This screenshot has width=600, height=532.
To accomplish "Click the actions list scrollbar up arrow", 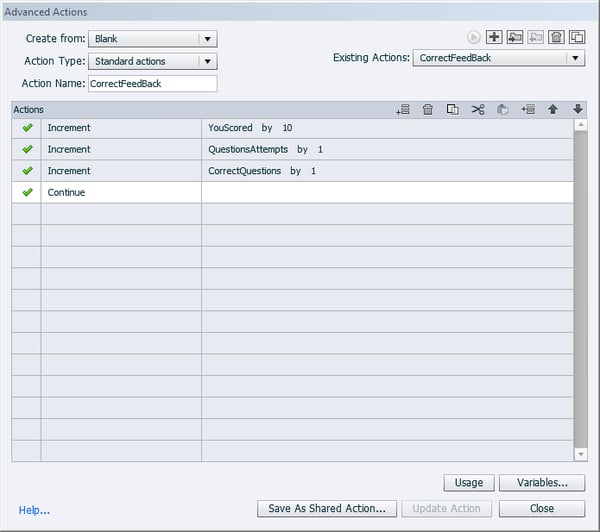I will 580,125.
